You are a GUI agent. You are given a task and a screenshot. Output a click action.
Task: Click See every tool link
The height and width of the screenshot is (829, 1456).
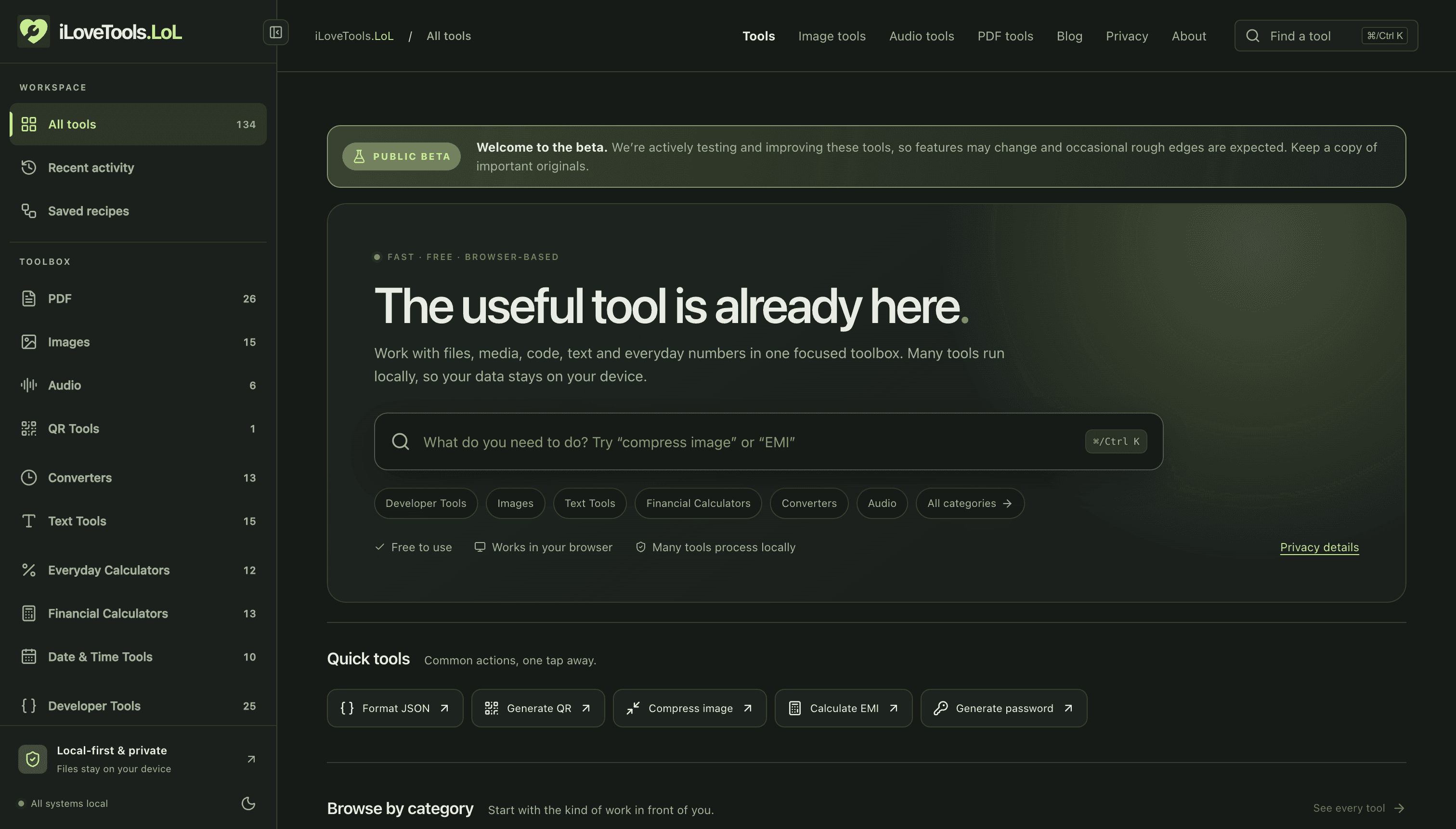pos(1359,808)
